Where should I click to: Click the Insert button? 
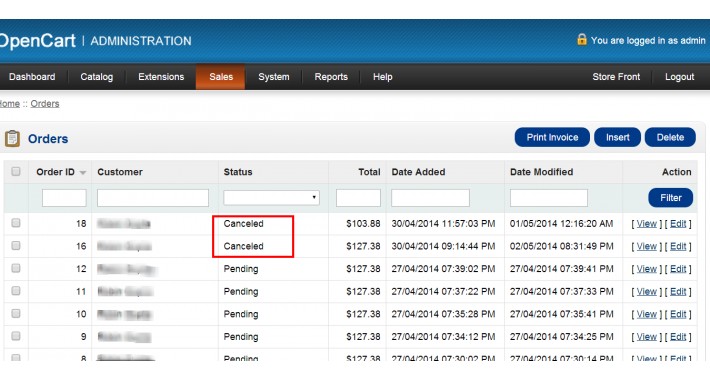click(x=618, y=137)
